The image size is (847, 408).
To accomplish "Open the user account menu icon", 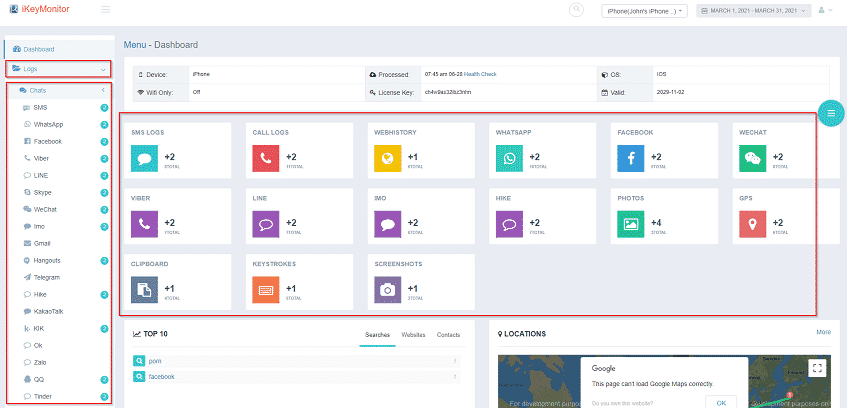I will pyautogui.click(x=825, y=10).
